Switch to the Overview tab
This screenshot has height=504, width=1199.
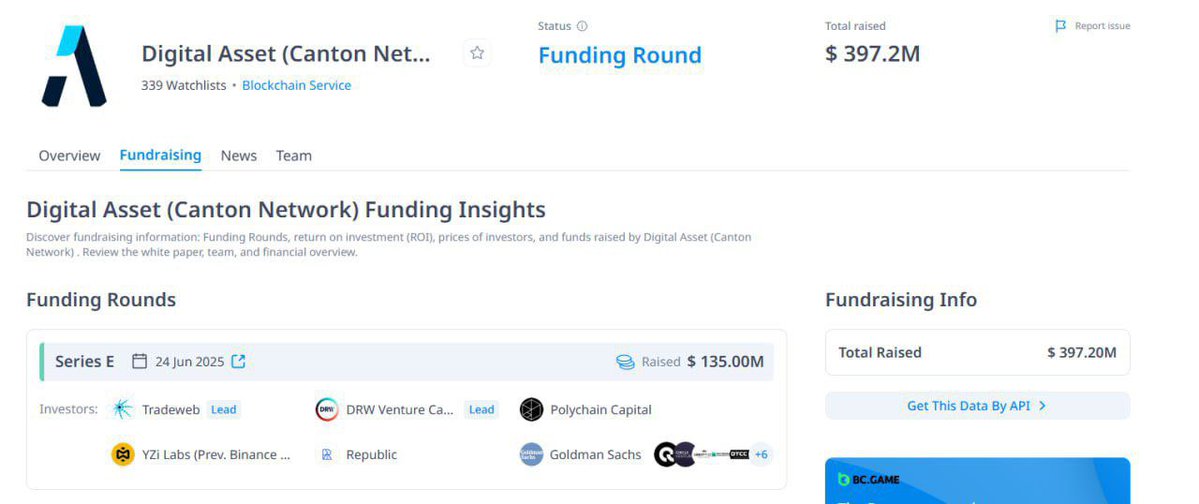tap(70, 156)
